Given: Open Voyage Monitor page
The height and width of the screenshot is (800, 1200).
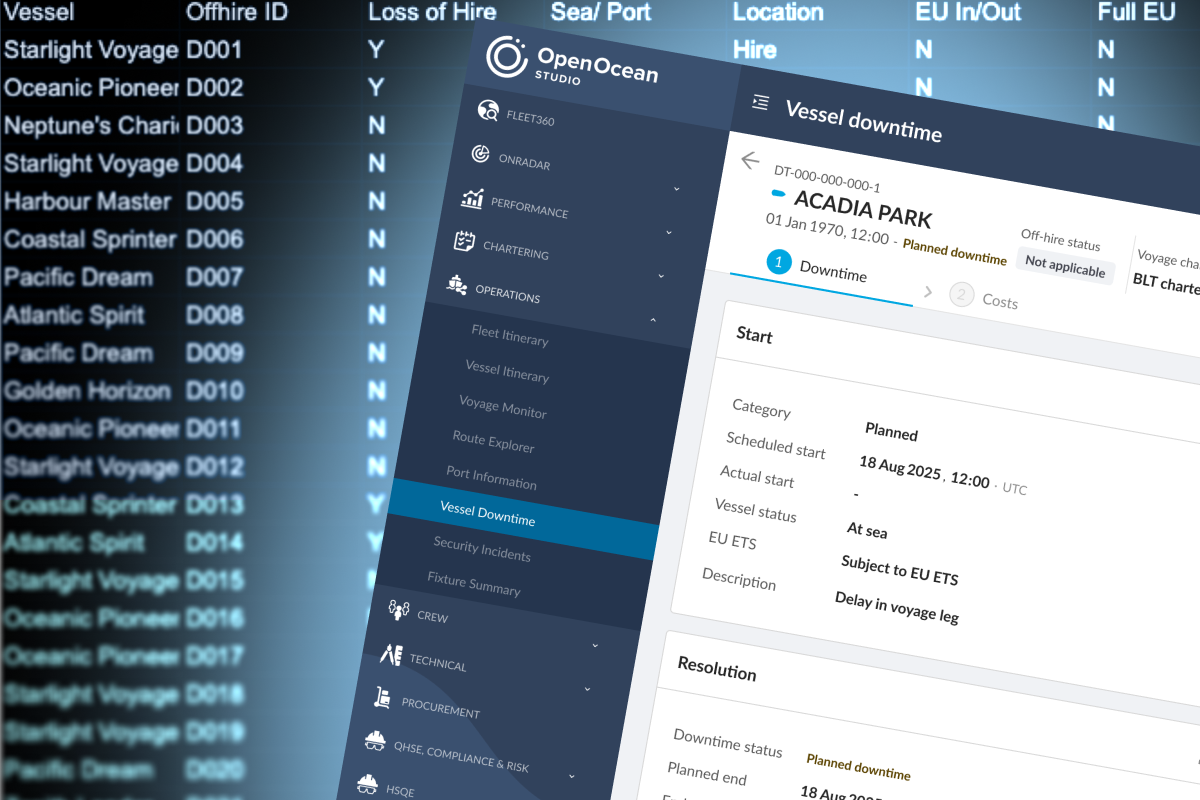Looking at the screenshot, I should 502,407.
